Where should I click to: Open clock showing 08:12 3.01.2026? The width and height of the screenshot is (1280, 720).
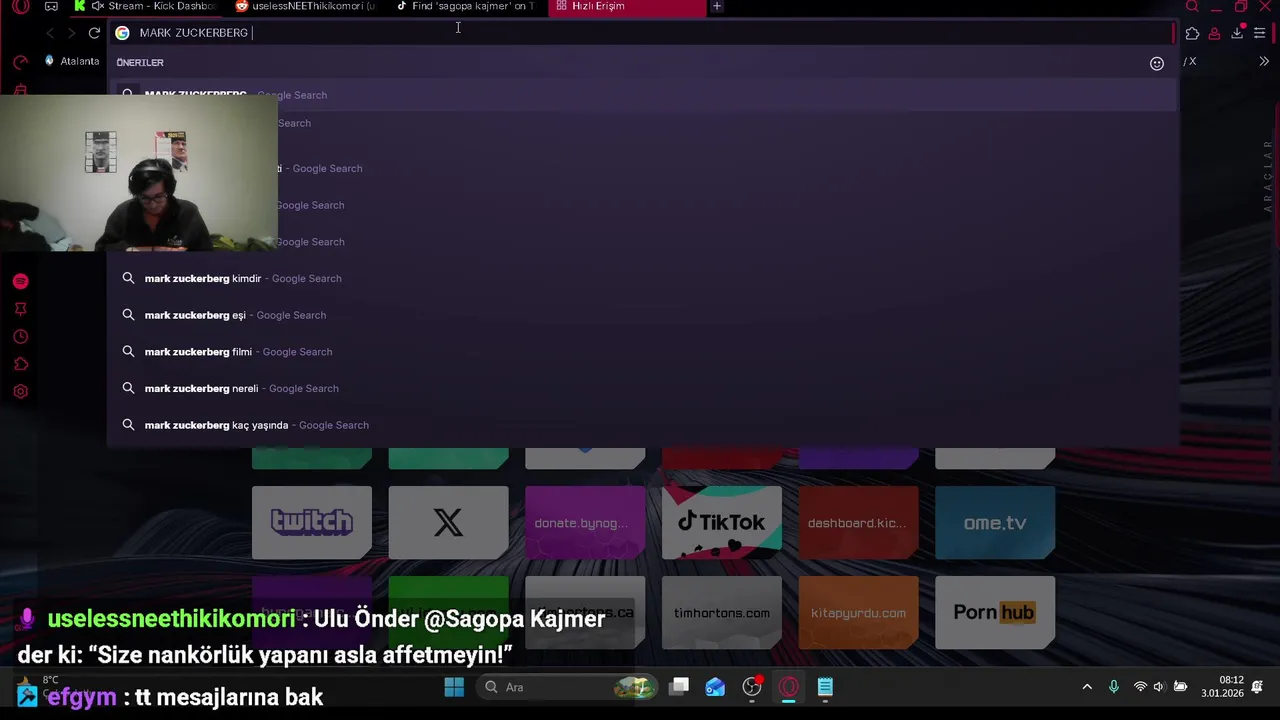click(1222, 687)
